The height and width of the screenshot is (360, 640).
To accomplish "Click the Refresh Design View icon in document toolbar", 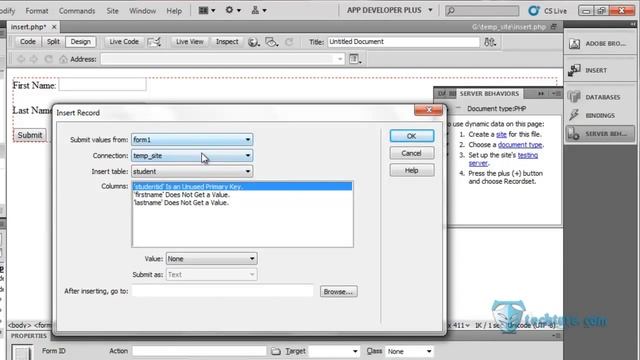I will tap(289, 42).
